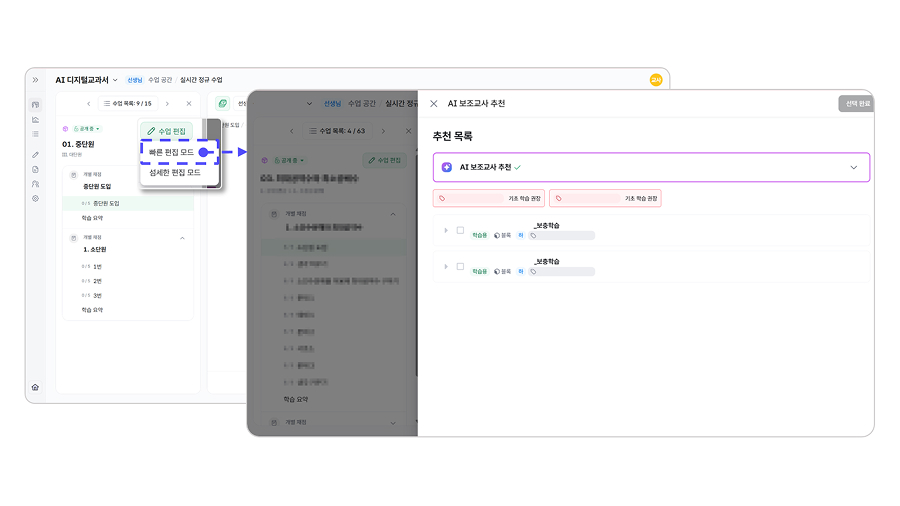The height and width of the screenshot is (506, 900).
Task: Close the AI 보조교사 추천 panel
Action: pos(433,103)
